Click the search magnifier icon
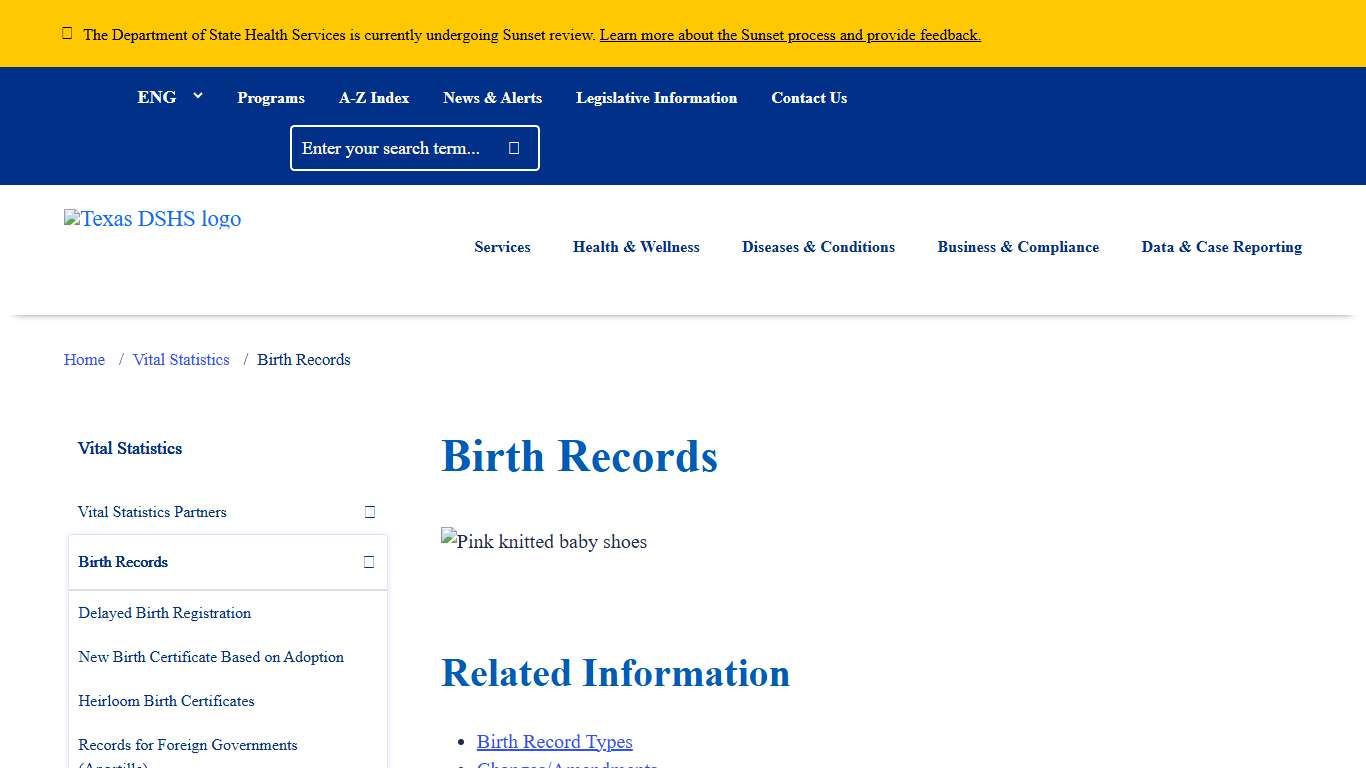The height and width of the screenshot is (768, 1366). tap(513, 147)
